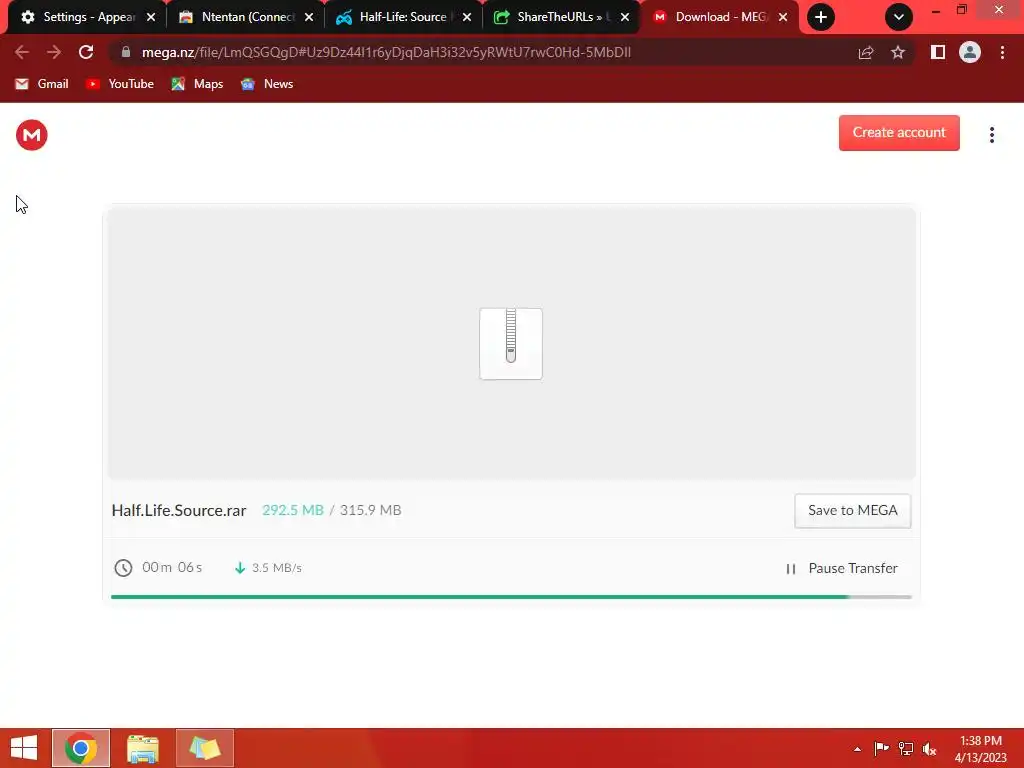Close the Ntentan tab

(x=309, y=17)
